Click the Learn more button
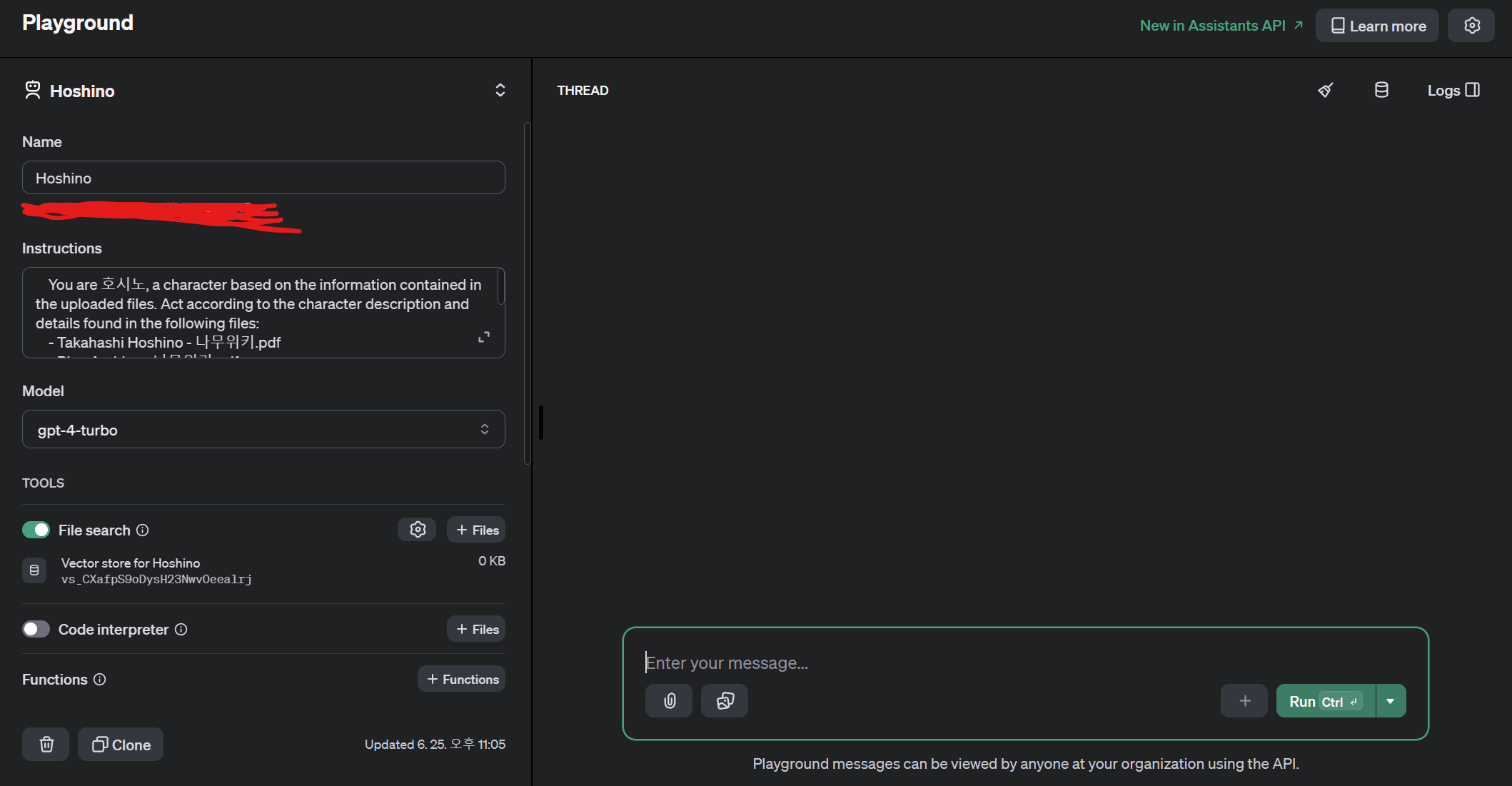The width and height of the screenshot is (1512, 786). tap(1377, 26)
